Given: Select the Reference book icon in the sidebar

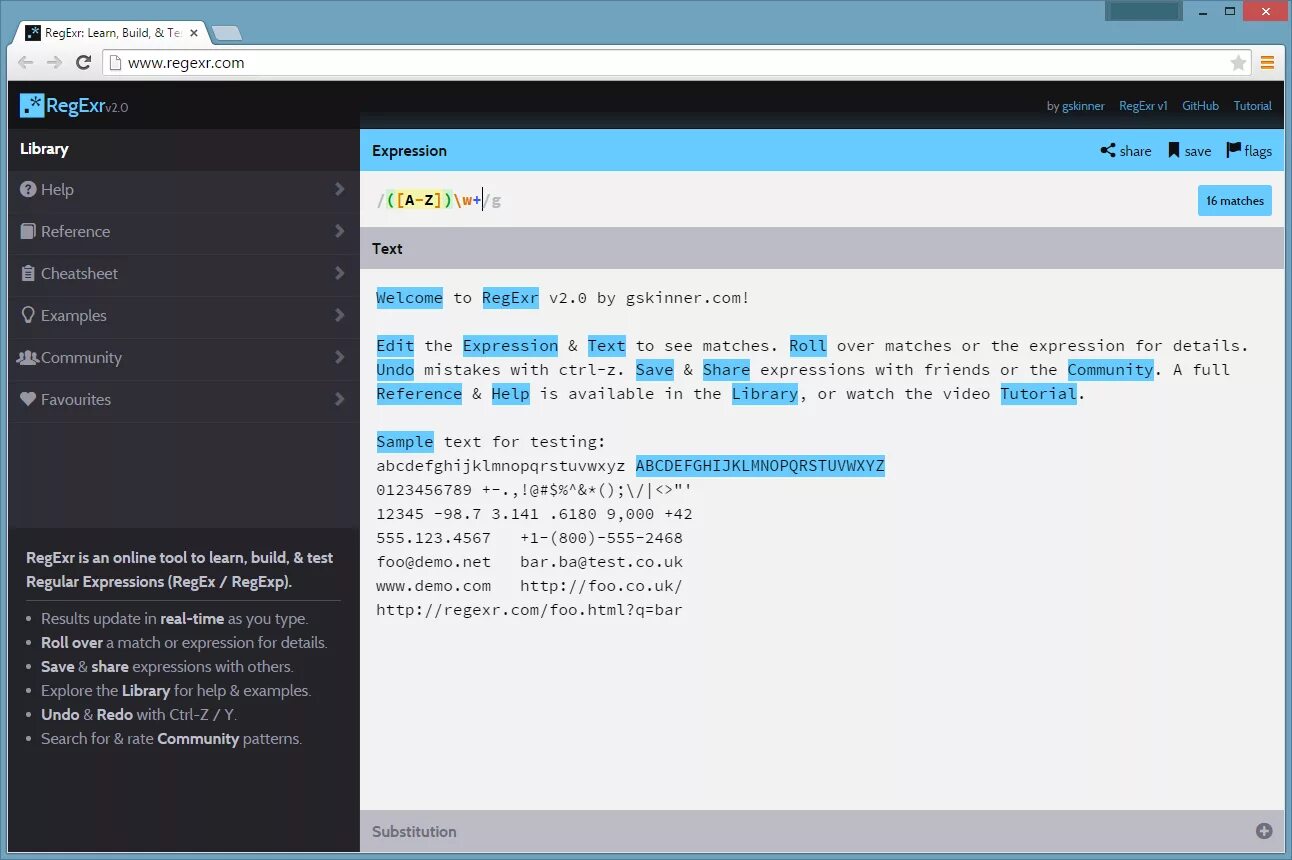Looking at the screenshot, I should pos(30,231).
